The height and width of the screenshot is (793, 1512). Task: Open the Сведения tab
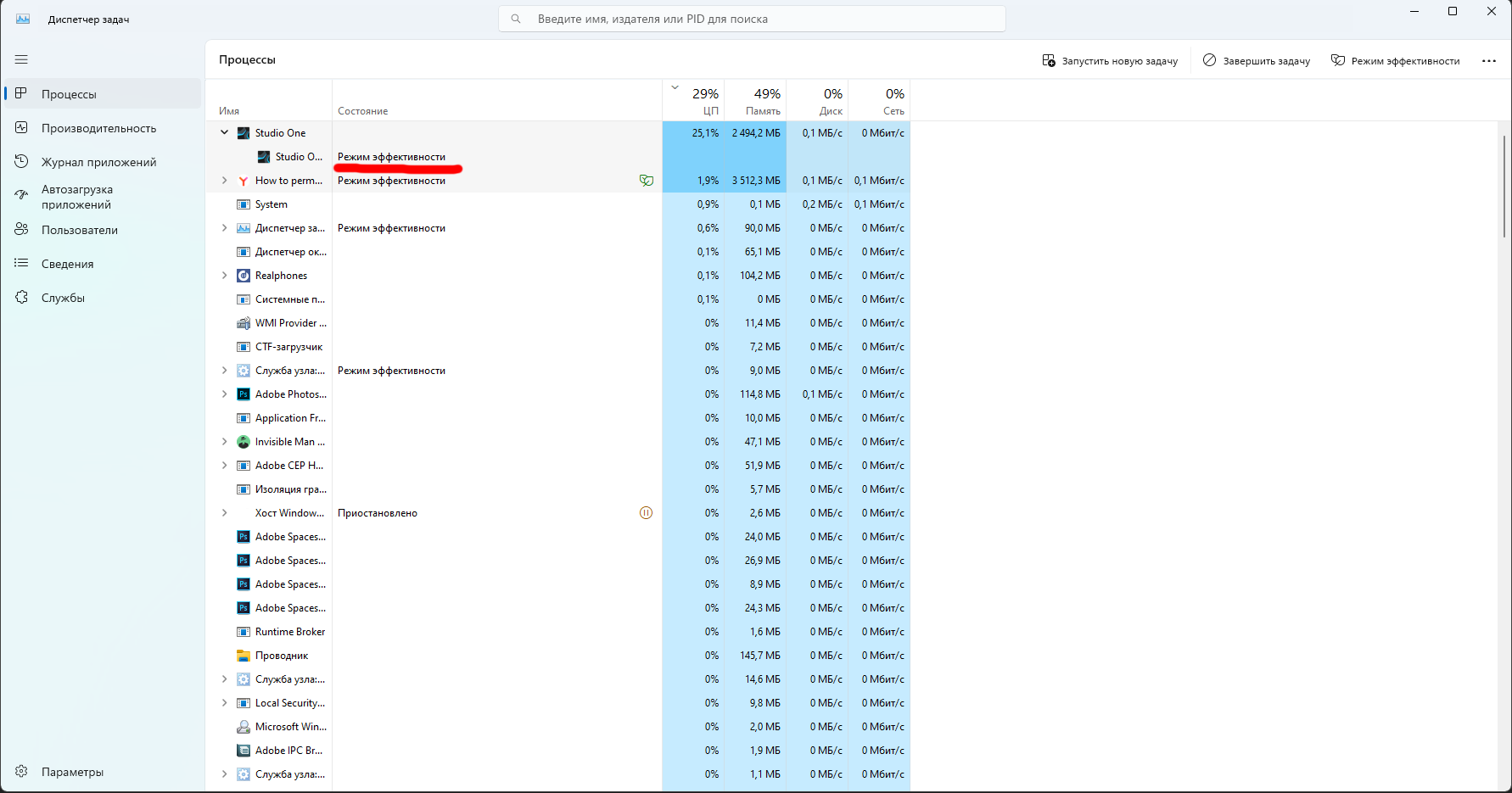pyautogui.click(x=103, y=264)
